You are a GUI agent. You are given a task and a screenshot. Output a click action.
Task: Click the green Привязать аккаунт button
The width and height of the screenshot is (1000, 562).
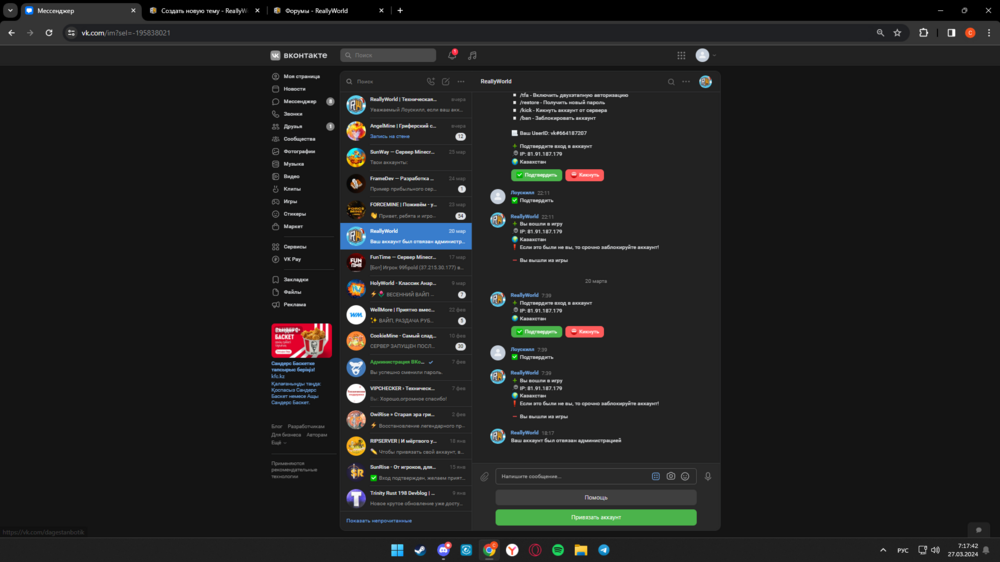pyautogui.click(x=596, y=517)
